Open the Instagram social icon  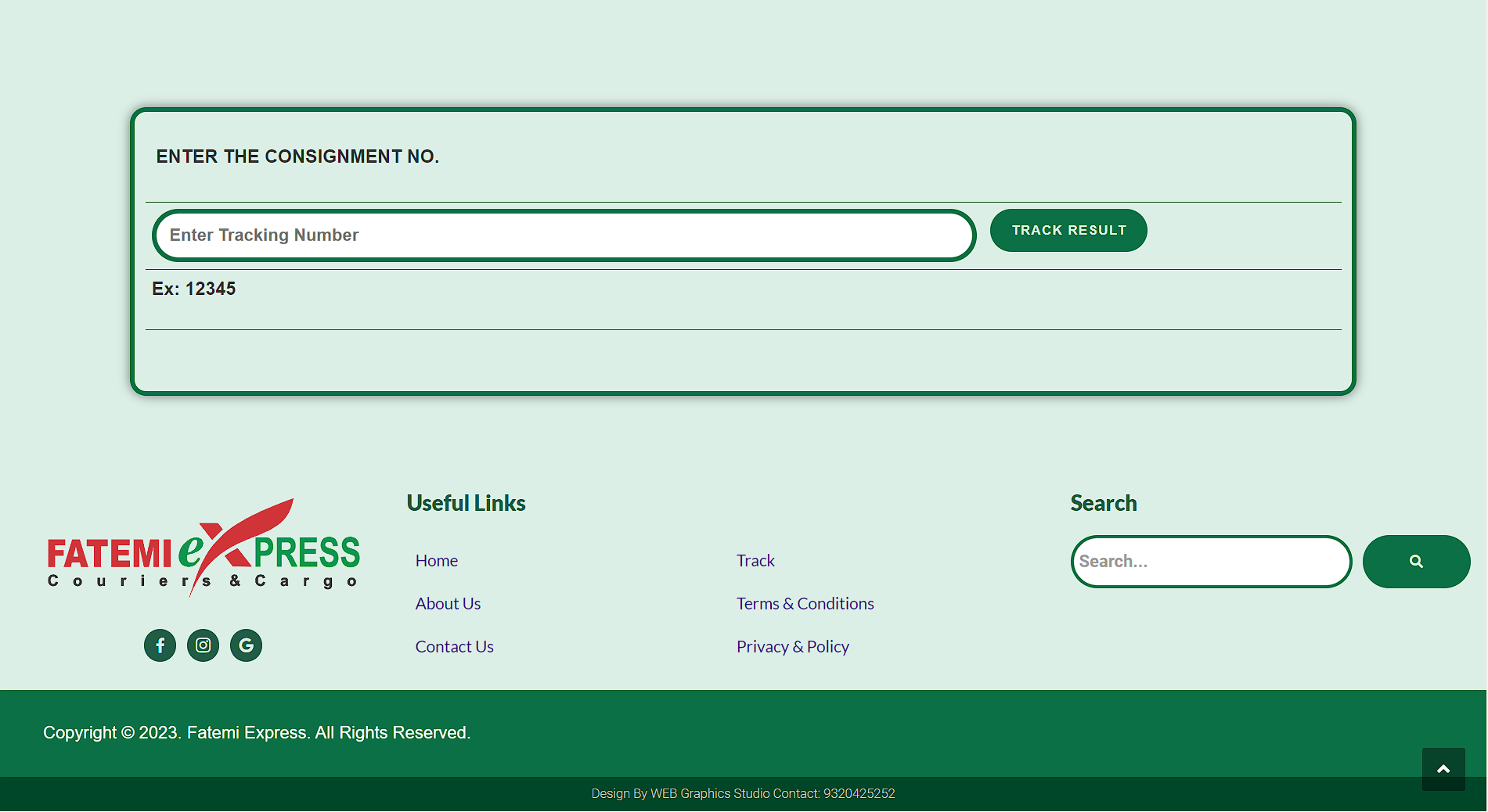tap(203, 645)
